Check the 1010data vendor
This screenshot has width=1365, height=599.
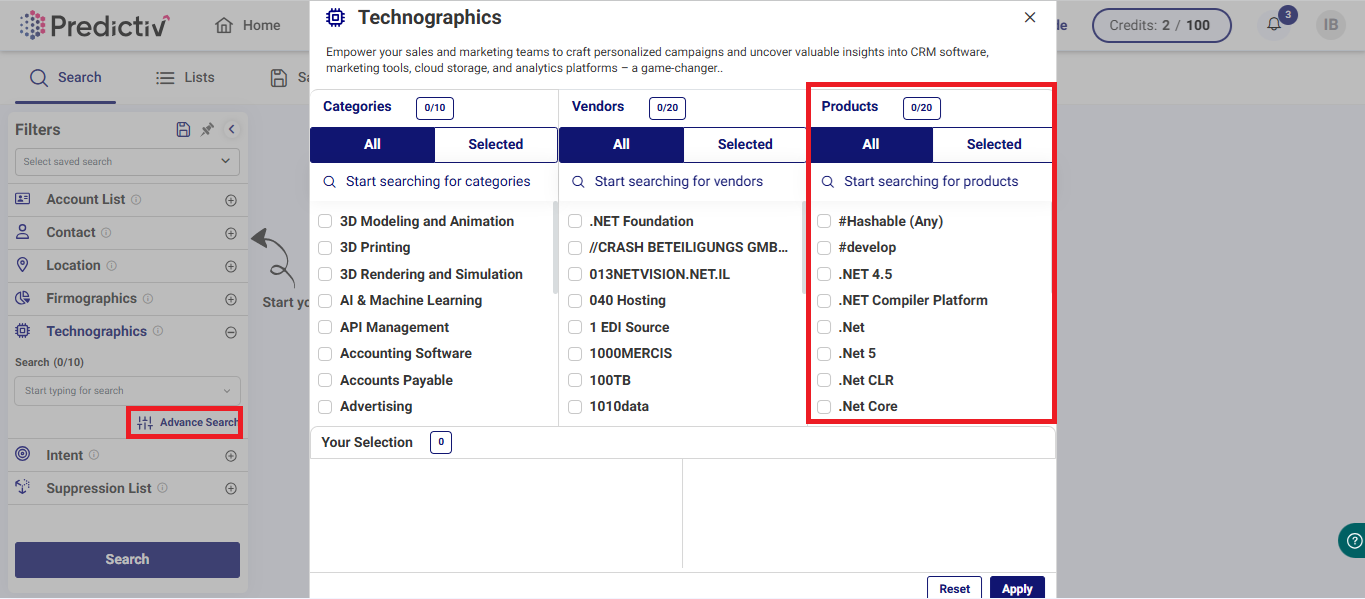[575, 406]
